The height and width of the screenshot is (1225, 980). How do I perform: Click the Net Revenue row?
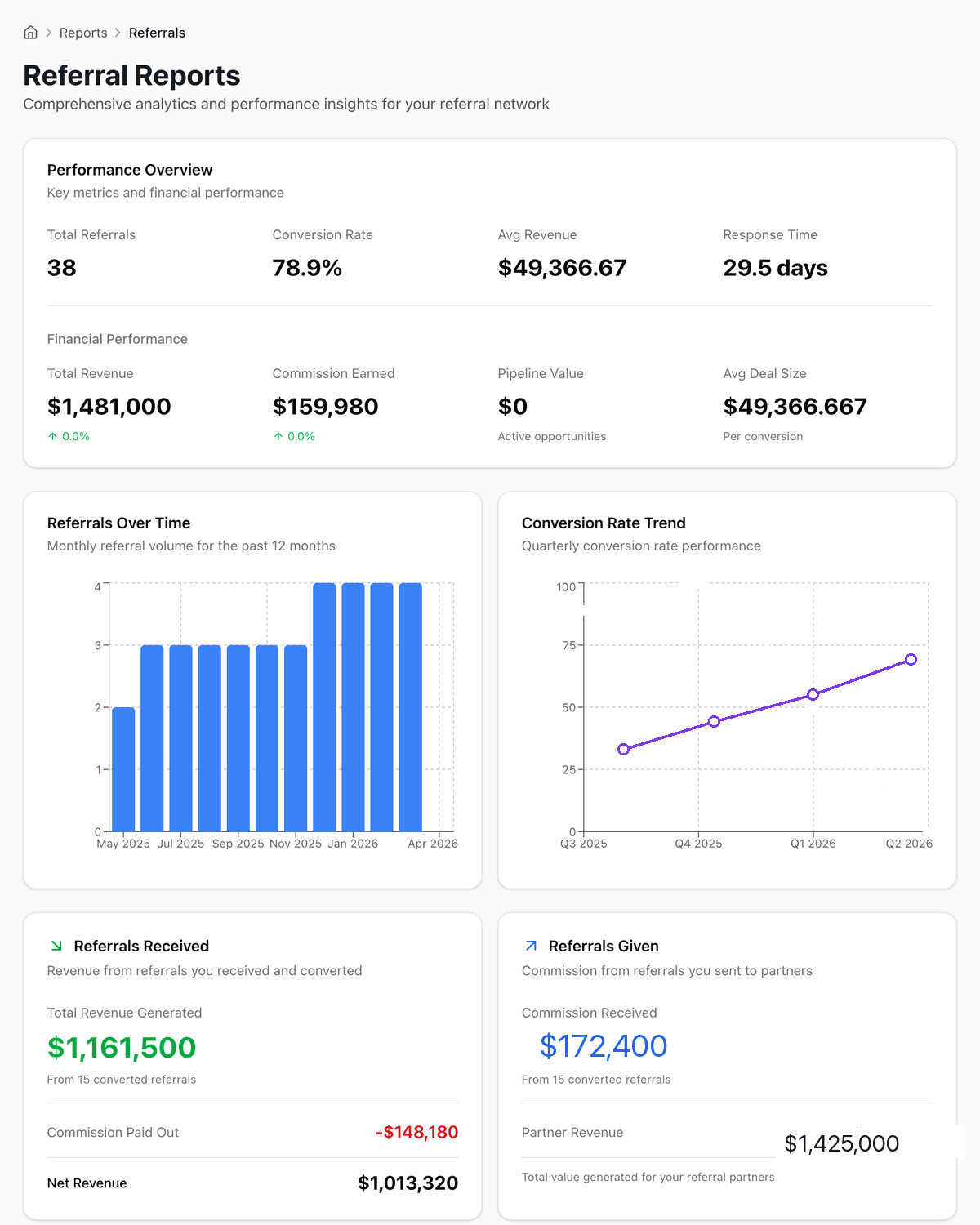coord(252,1183)
